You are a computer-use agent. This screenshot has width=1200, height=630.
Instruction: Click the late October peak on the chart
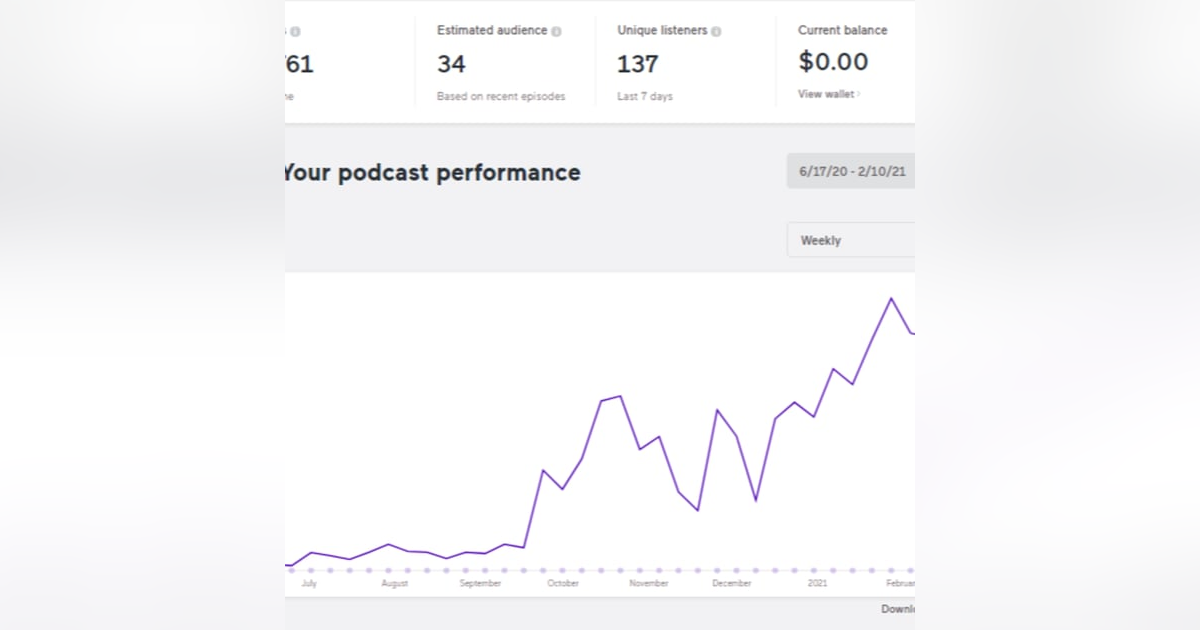click(x=620, y=396)
